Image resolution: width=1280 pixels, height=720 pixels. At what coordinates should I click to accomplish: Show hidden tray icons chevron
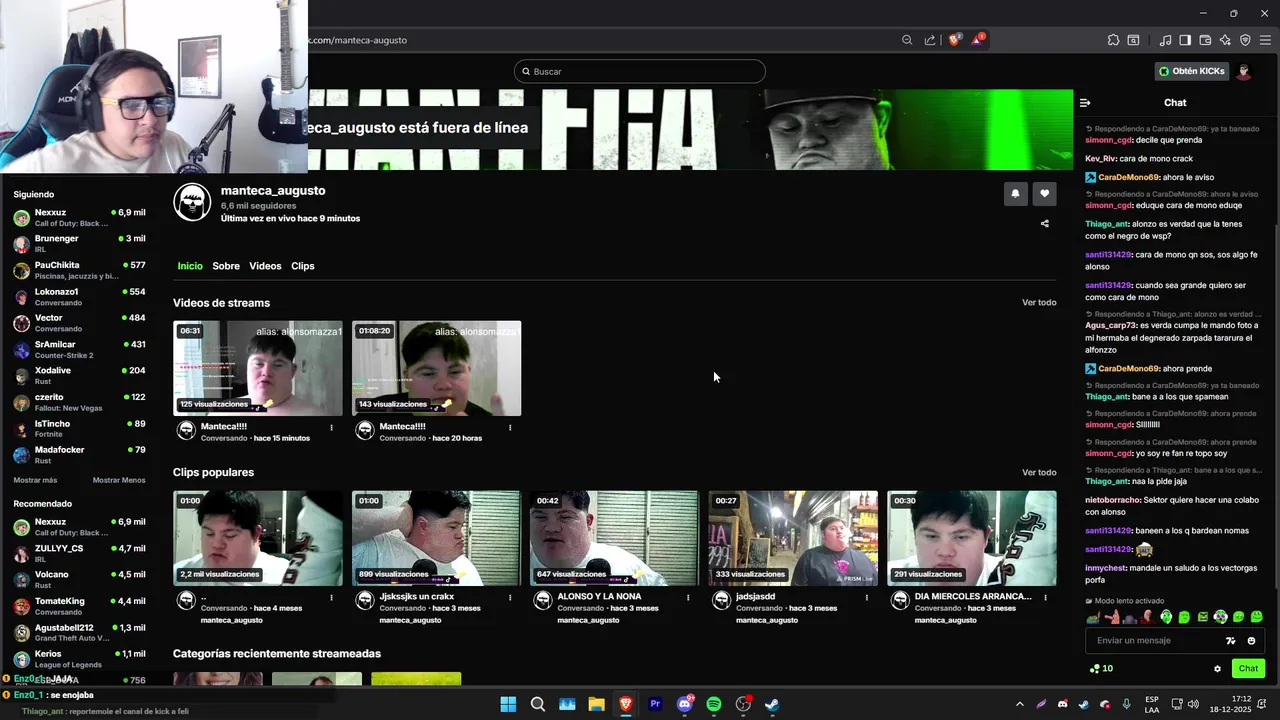pos(1019,704)
